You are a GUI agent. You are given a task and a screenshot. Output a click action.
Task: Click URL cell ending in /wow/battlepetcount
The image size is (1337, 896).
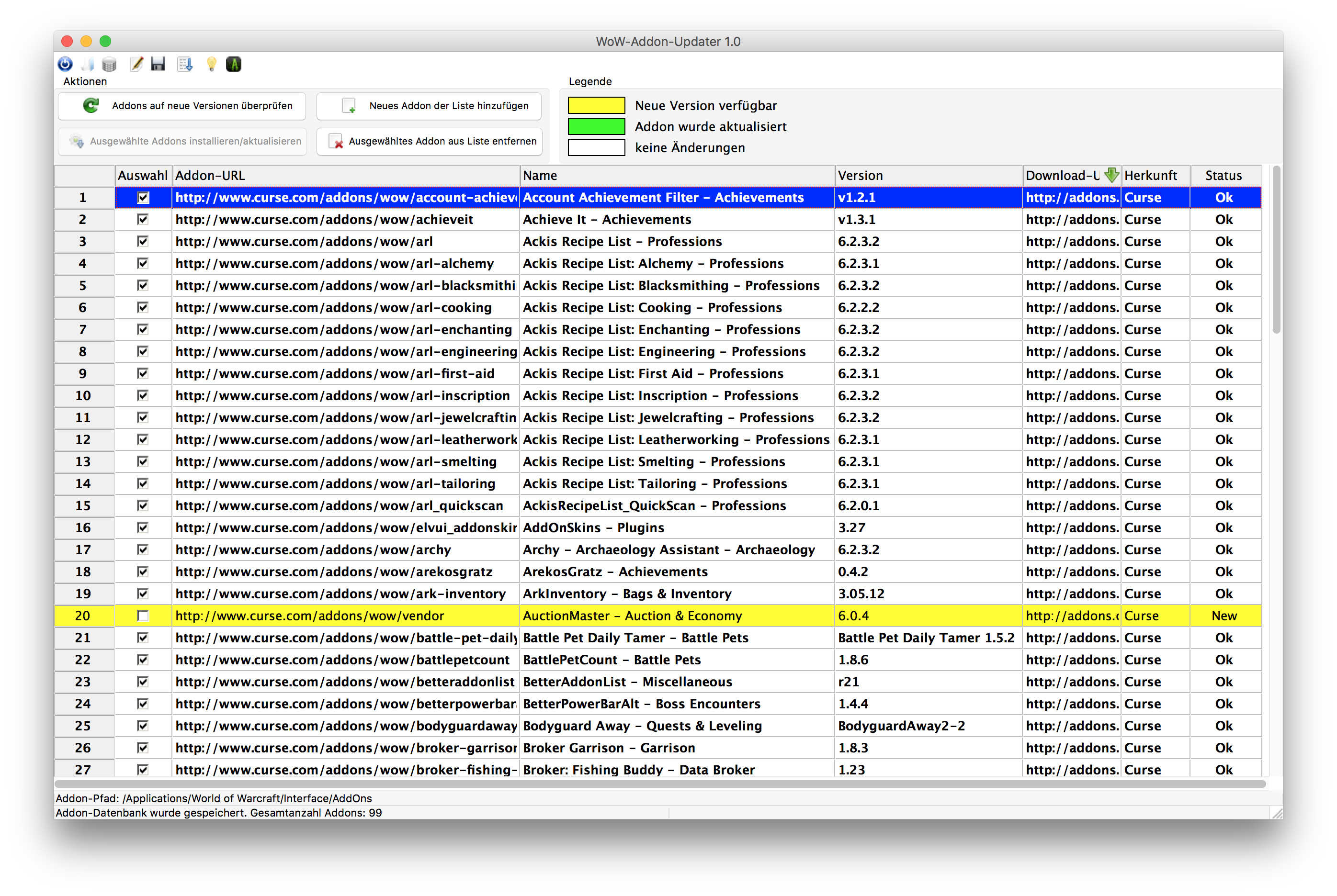tap(346, 660)
